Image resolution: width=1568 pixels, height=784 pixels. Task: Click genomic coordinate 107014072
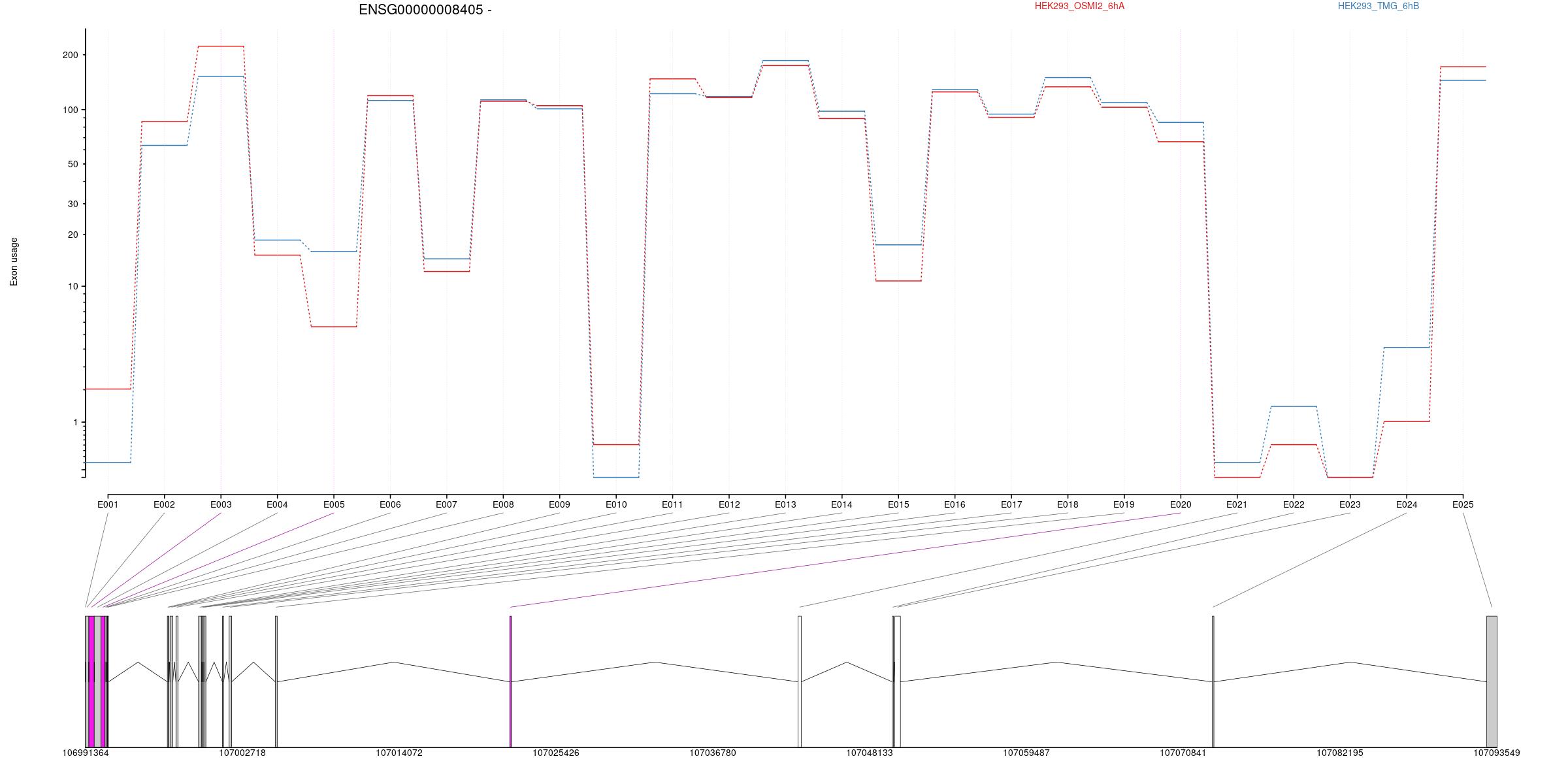[x=399, y=753]
